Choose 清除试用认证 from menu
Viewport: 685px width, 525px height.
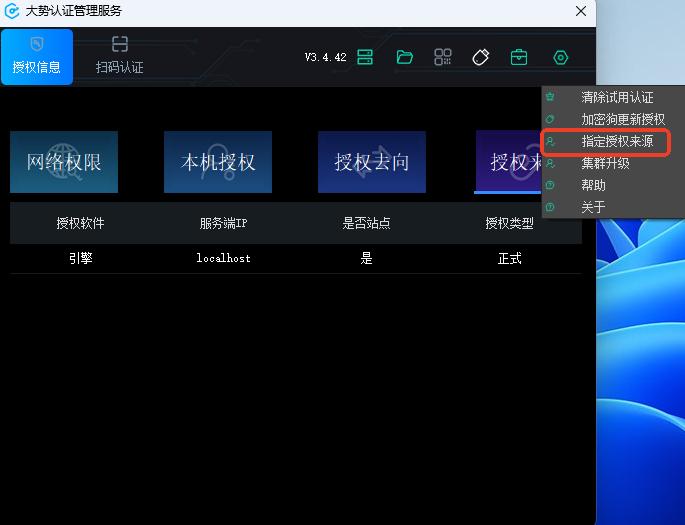click(x=617, y=97)
